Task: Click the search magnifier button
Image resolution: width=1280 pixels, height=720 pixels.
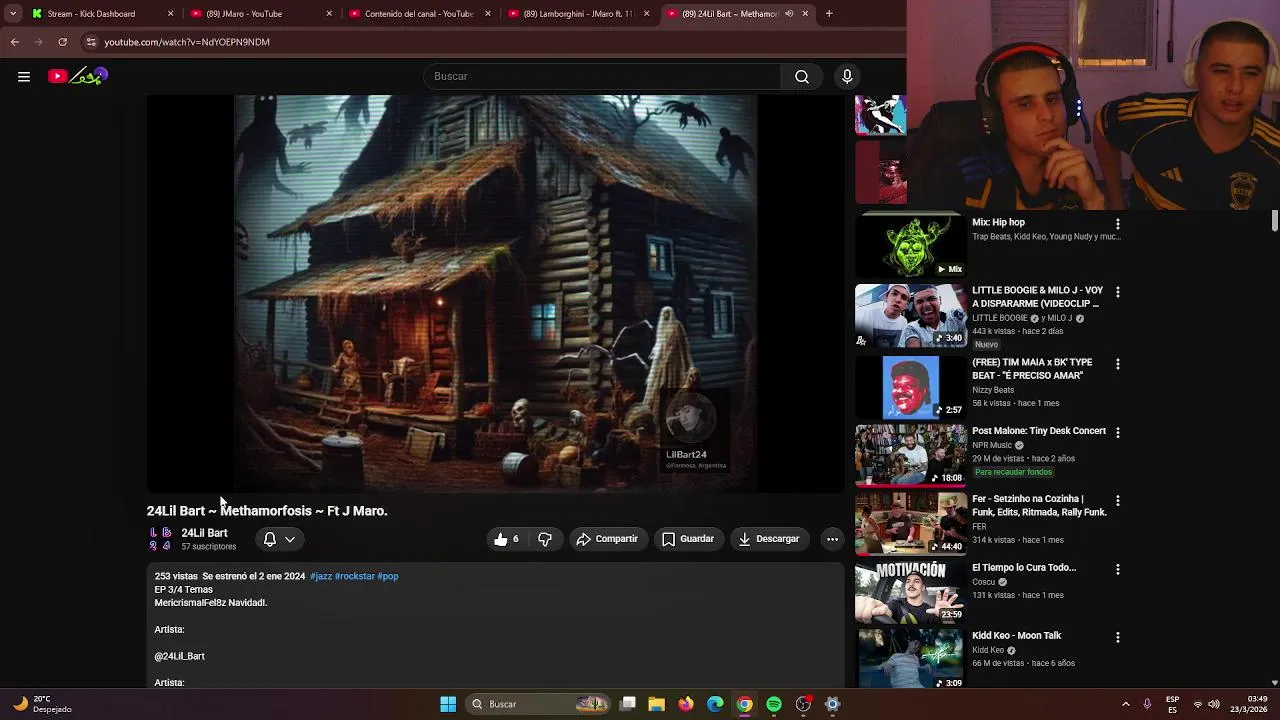Action: [x=802, y=76]
